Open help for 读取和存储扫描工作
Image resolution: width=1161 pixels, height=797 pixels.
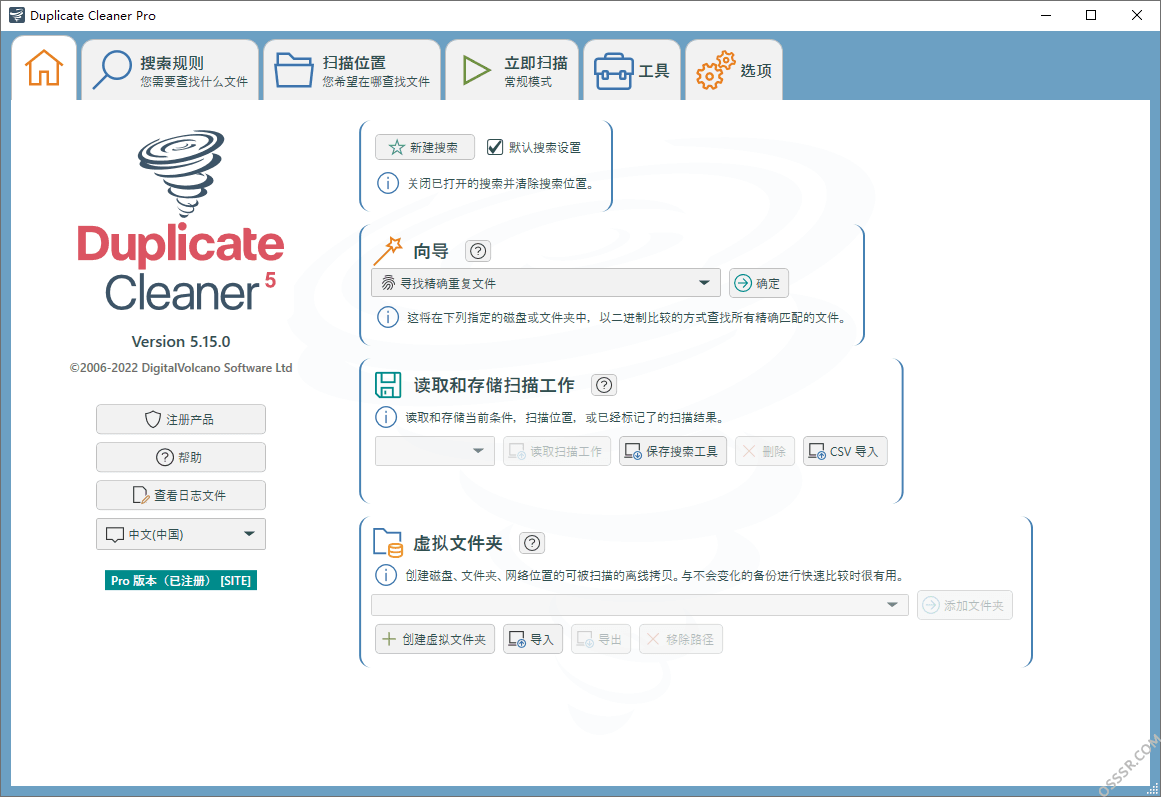click(604, 385)
